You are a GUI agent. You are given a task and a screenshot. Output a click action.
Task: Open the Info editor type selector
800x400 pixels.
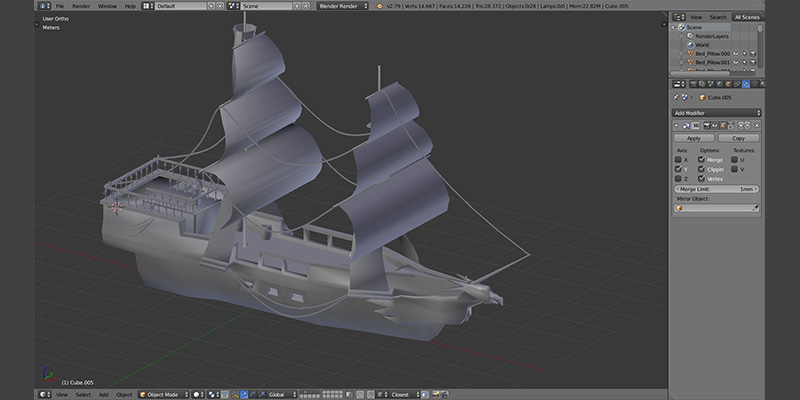point(44,6)
